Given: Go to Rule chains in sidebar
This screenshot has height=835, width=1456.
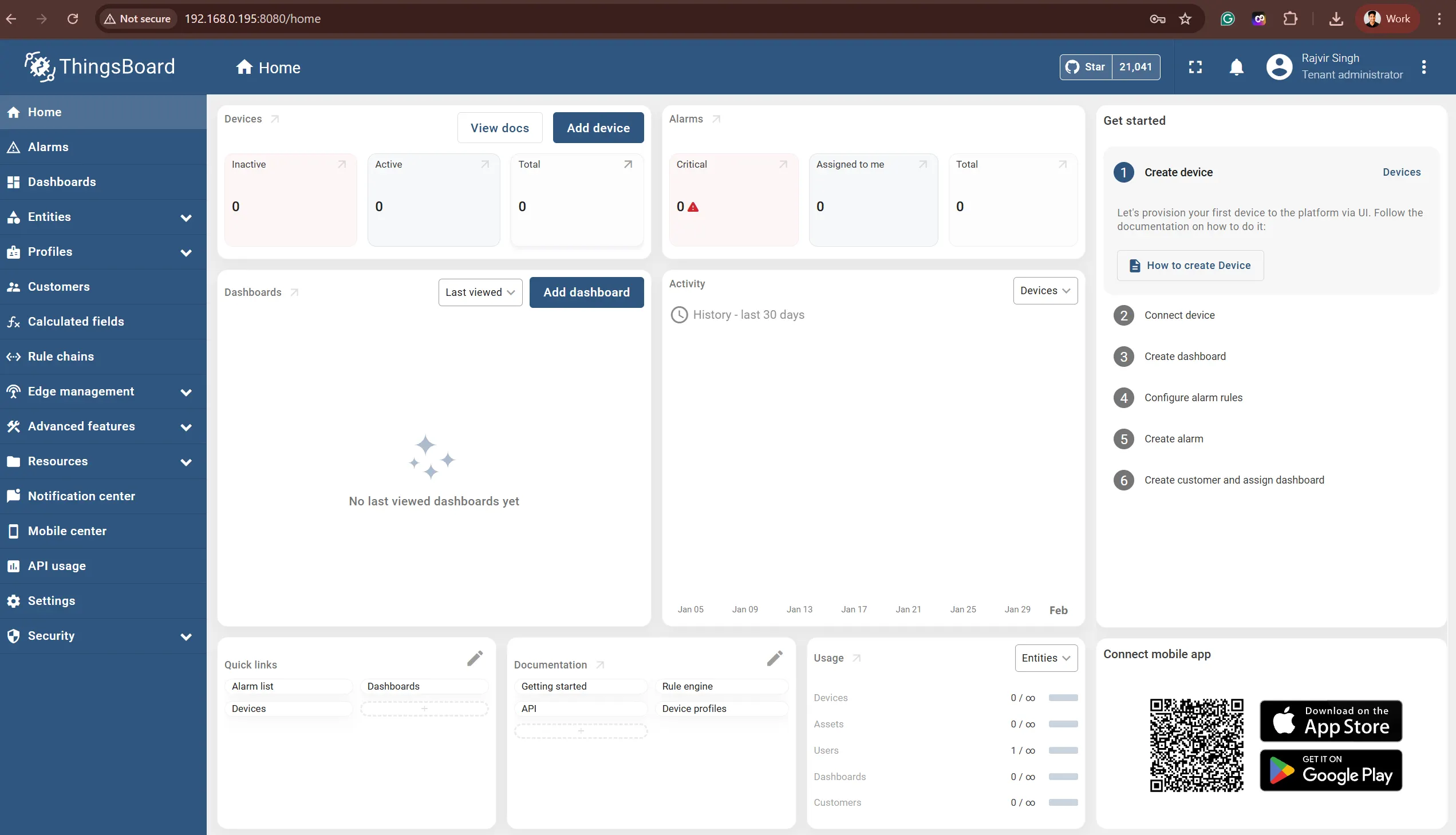Looking at the screenshot, I should pos(61,357).
